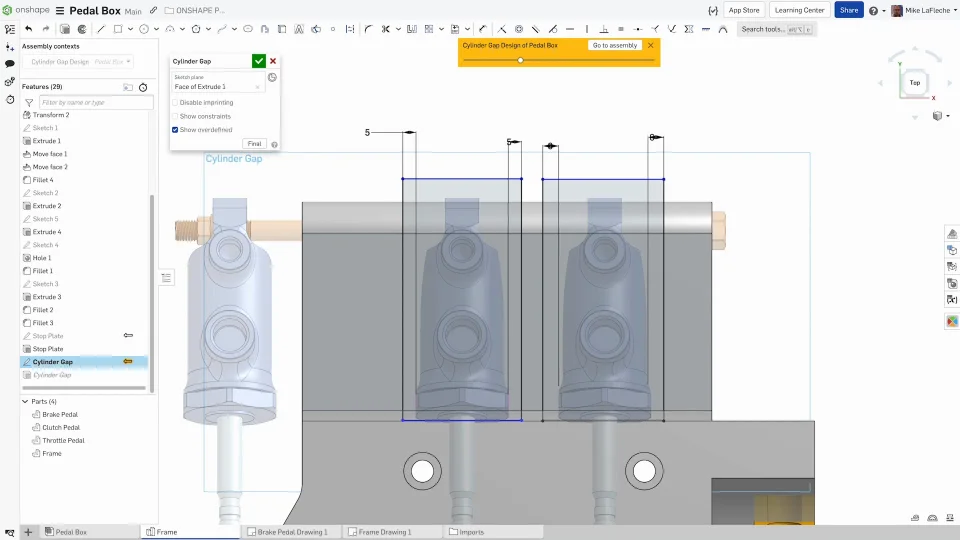960x540 pixels.
Task: Collapse the Parts (4) list
Action: tap(26, 401)
